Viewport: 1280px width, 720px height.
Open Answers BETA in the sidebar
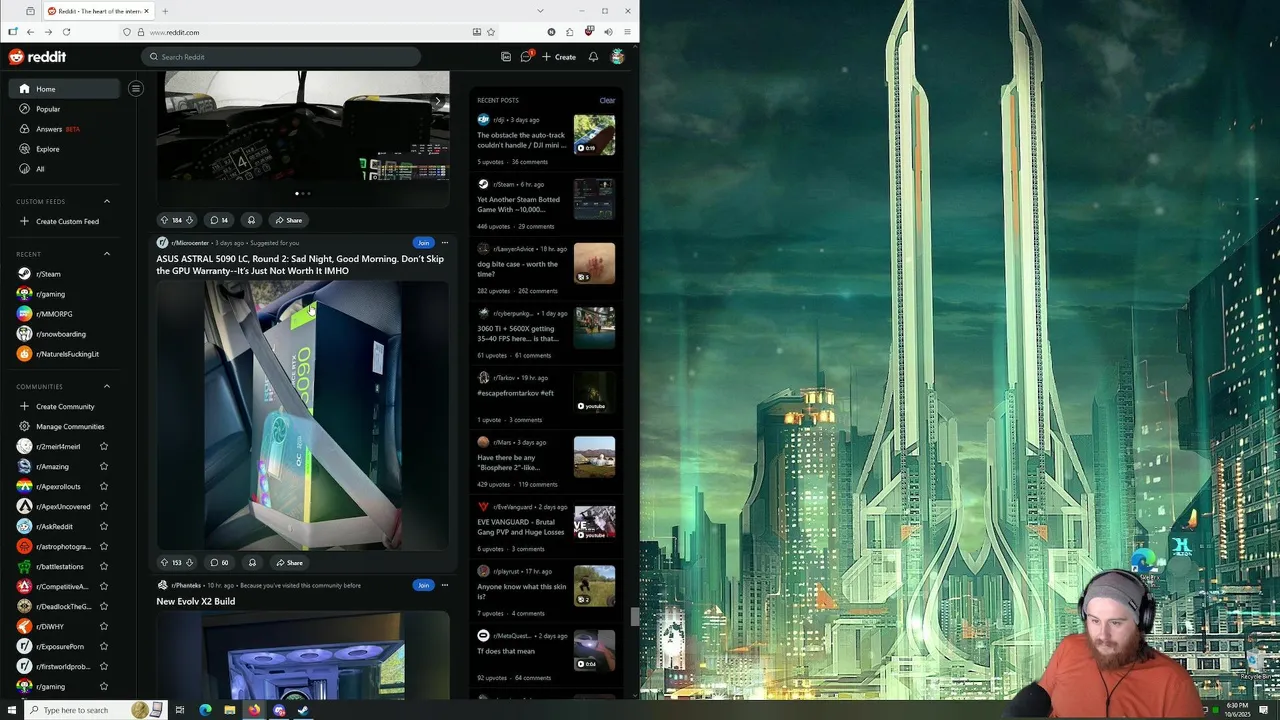[64, 129]
